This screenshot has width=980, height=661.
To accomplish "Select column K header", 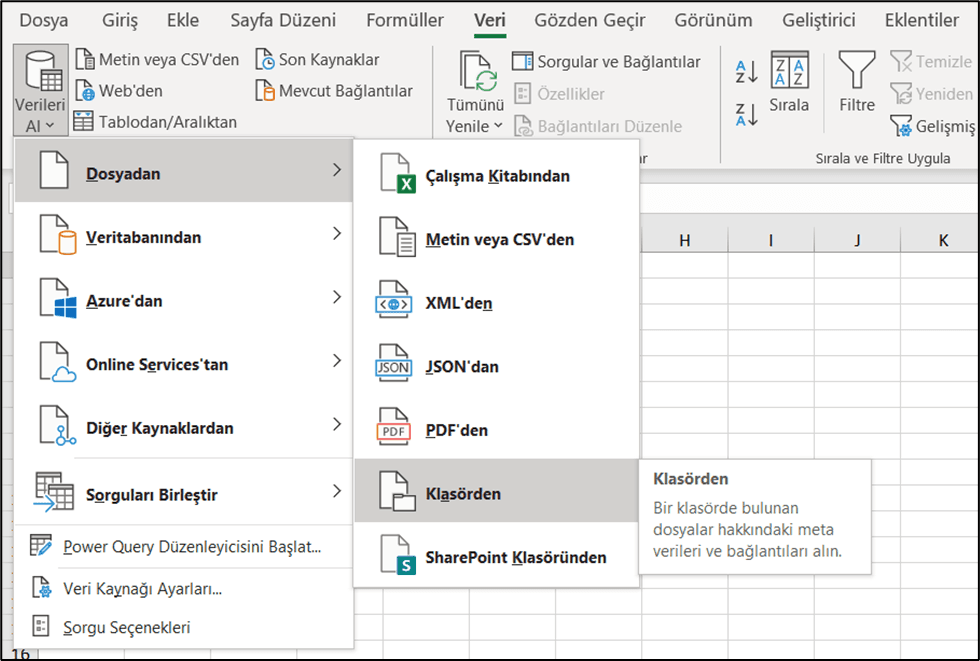I will pyautogui.click(x=940, y=241).
